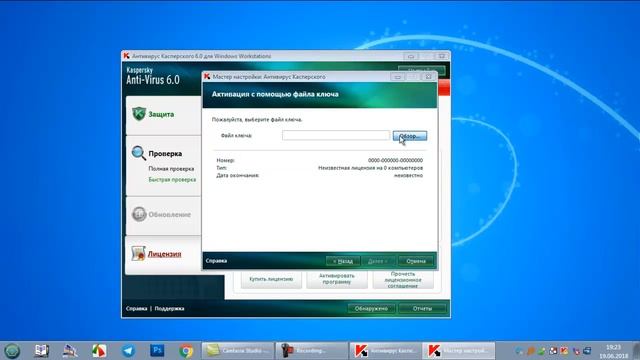Click Купить лицензию in main window
This screenshot has width=640, height=360.
point(271,280)
